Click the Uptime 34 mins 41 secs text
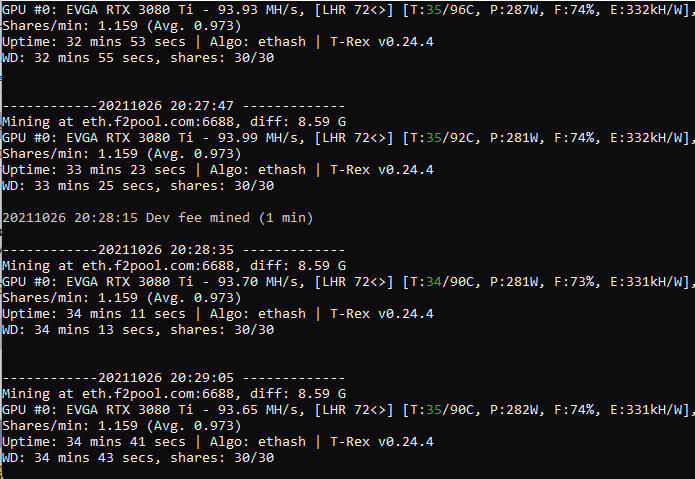695x479 pixels. coord(94,442)
